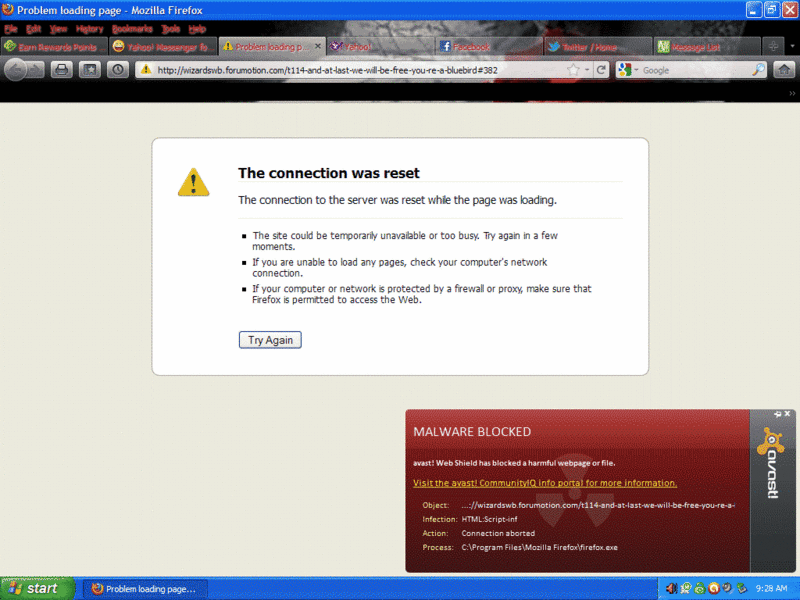Click the yellow warning triangle on error page
The height and width of the screenshot is (600, 800).
point(193,182)
